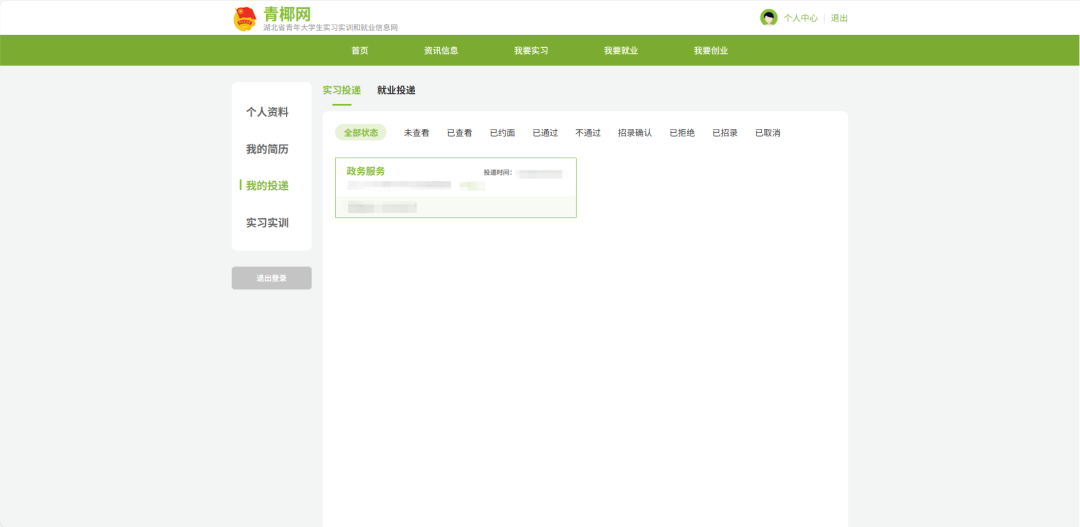Filter by 招录确认 status

click(x=635, y=133)
